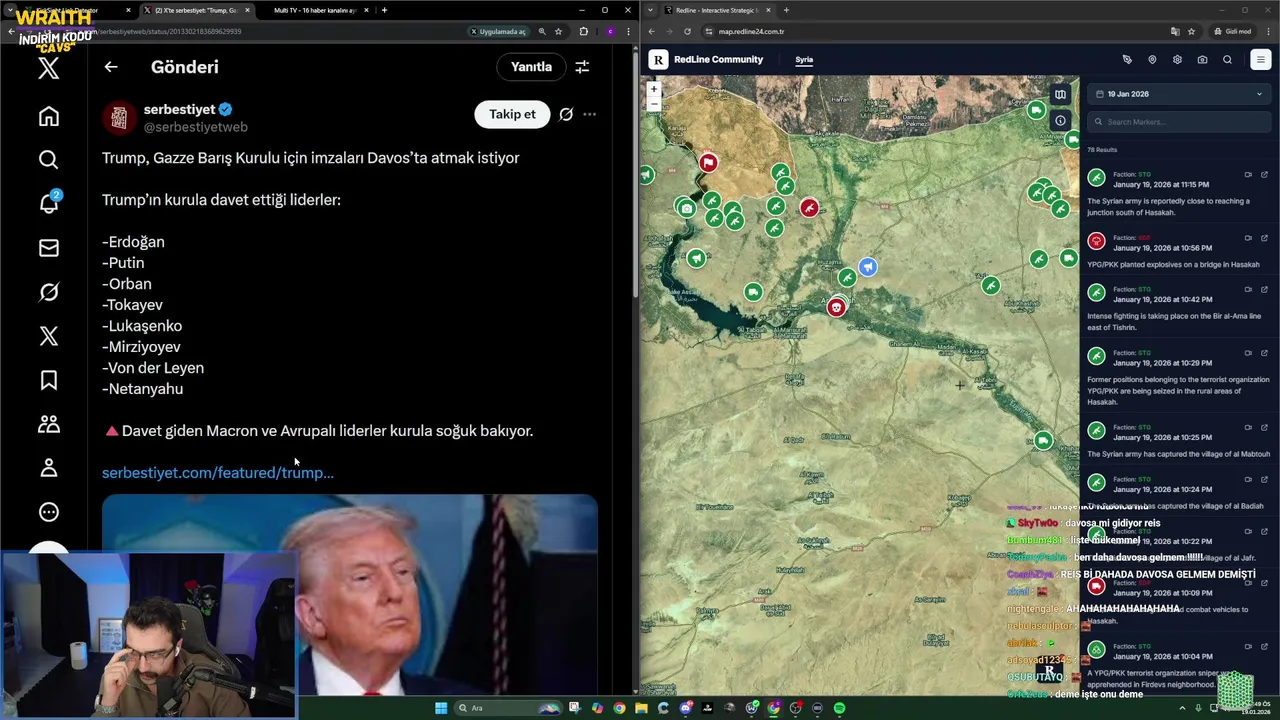Open Bookmarks in X sidebar

(x=48, y=380)
